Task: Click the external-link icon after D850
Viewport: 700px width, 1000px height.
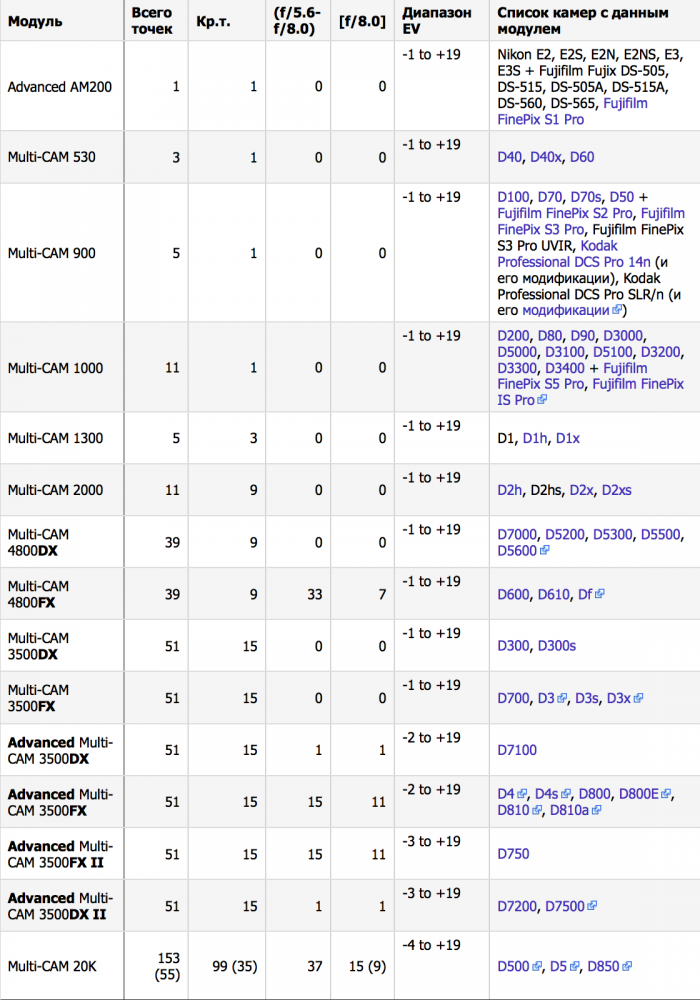Action: 627,967
